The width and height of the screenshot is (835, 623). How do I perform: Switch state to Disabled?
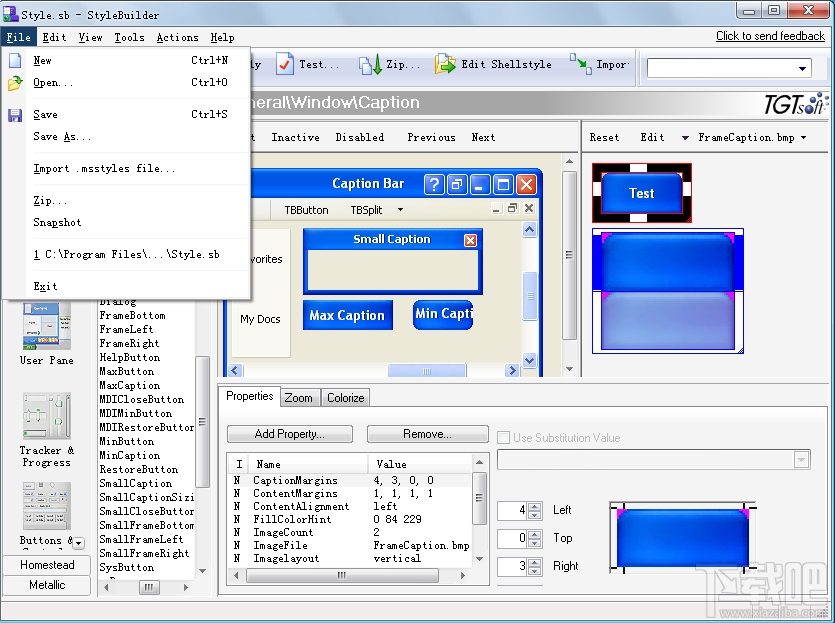pos(360,137)
